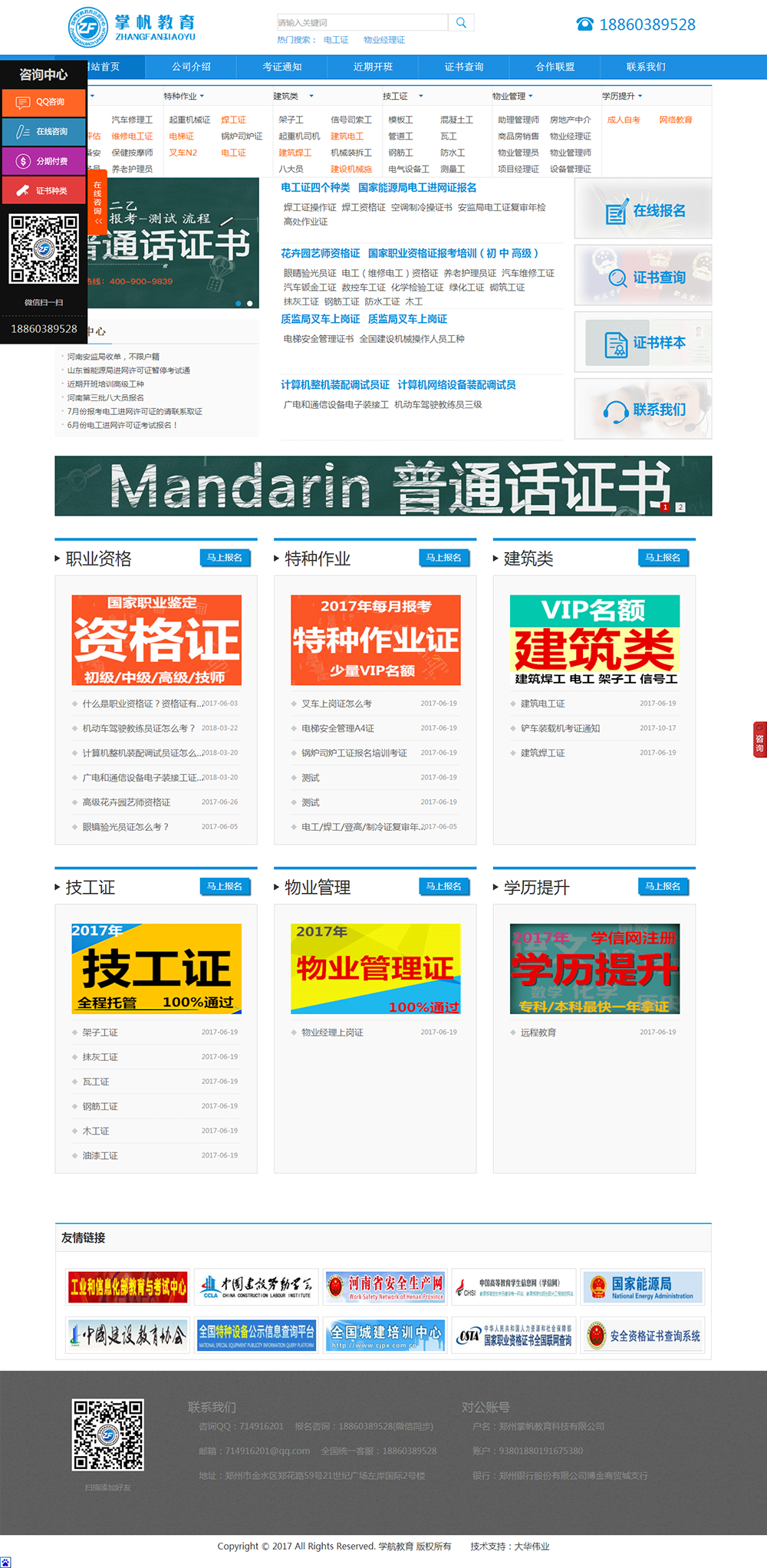The image size is (767, 1568).
Task: Select second carousel dot on 普通话 slider
Action: [x=249, y=304]
